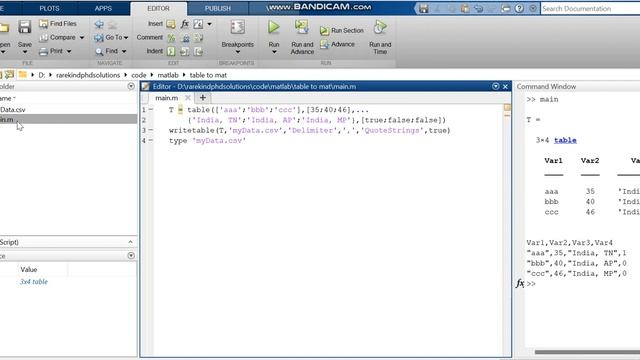Open Current Folder panel actions menu
The image size is (640, 360).
(x=131, y=86)
